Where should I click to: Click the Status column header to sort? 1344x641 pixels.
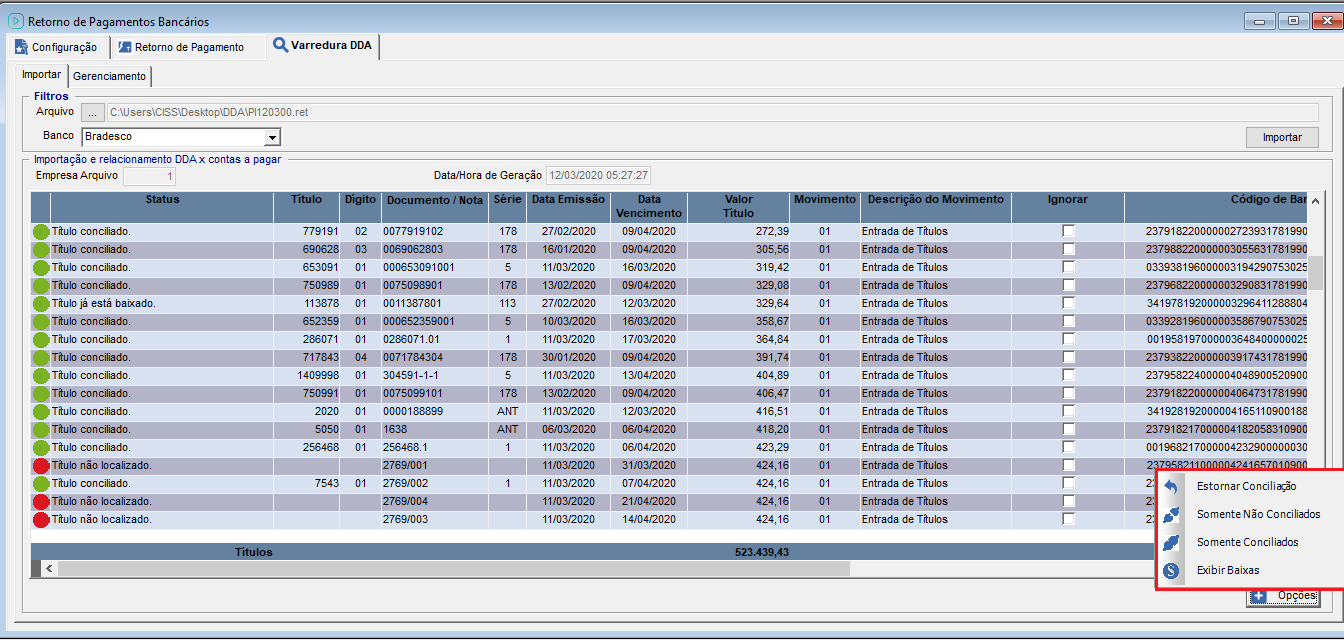[x=162, y=200]
